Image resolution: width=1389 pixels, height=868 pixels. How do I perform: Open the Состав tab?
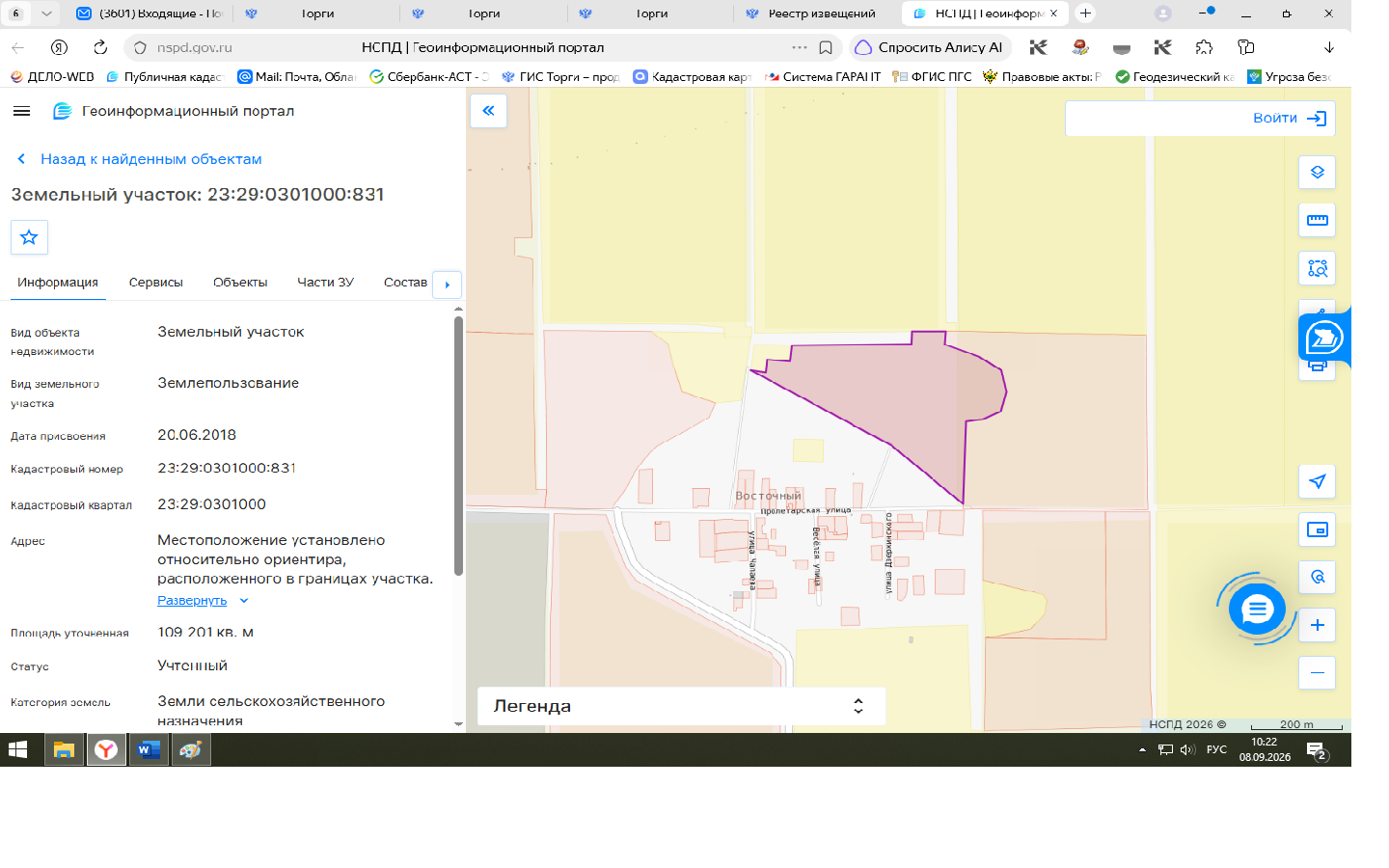[x=405, y=283]
